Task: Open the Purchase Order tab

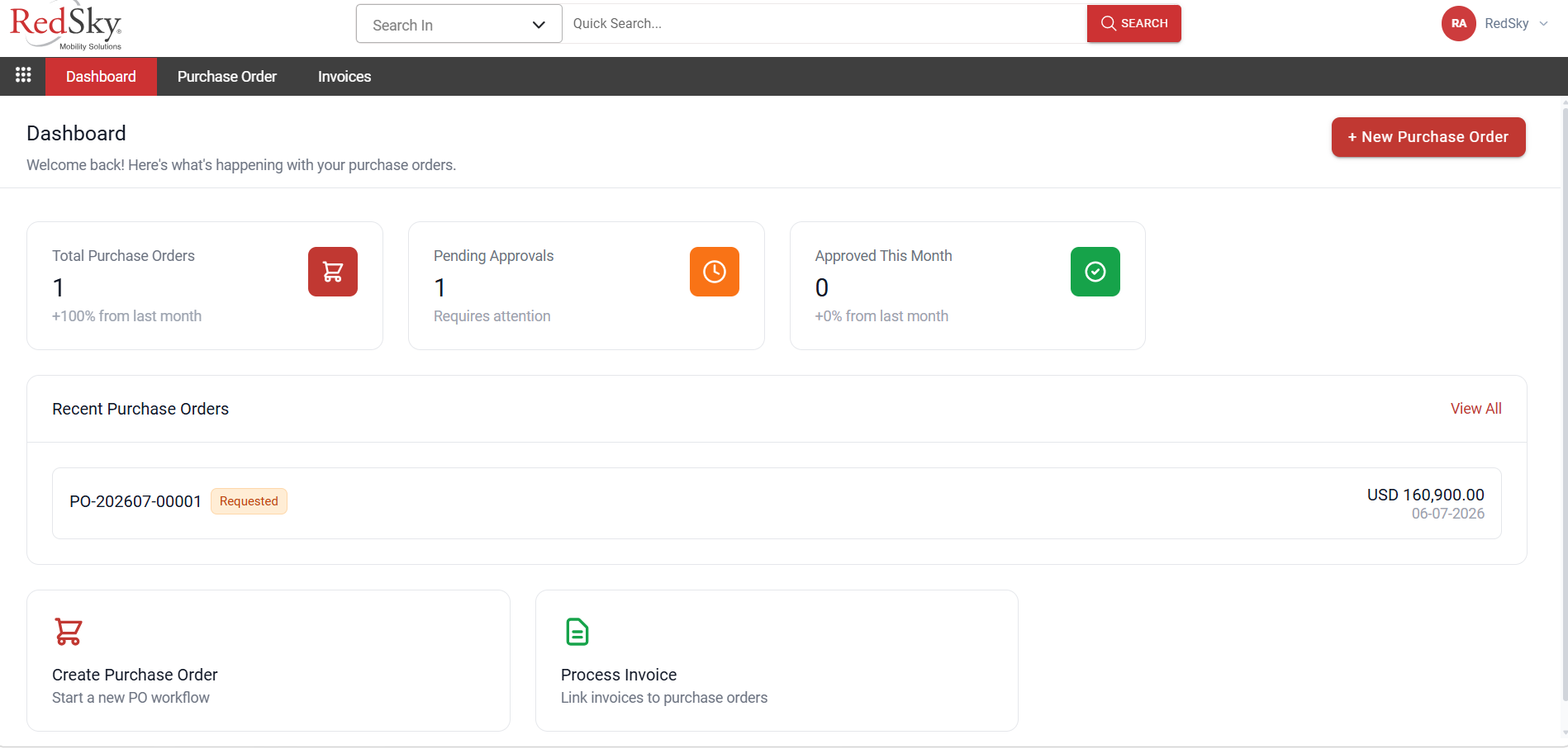Action: pyautogui.click(x=227, y=77)
